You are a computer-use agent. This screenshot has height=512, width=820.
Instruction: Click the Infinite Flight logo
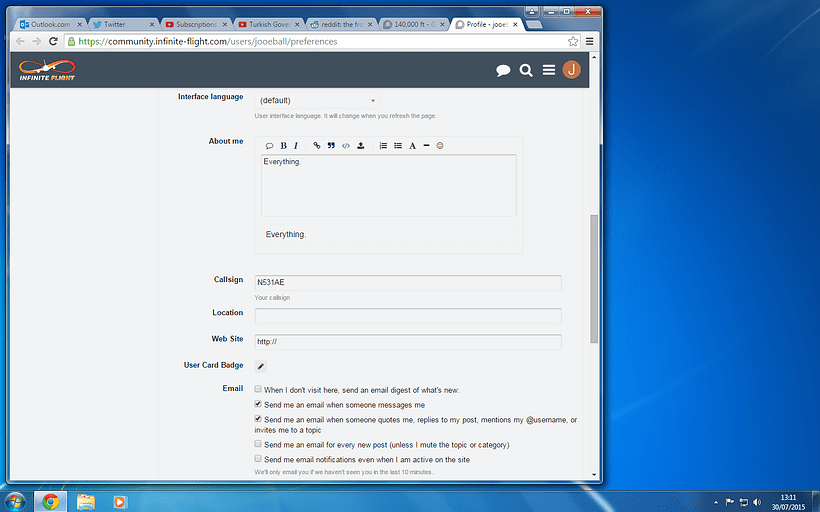click(x=47, y=70)
